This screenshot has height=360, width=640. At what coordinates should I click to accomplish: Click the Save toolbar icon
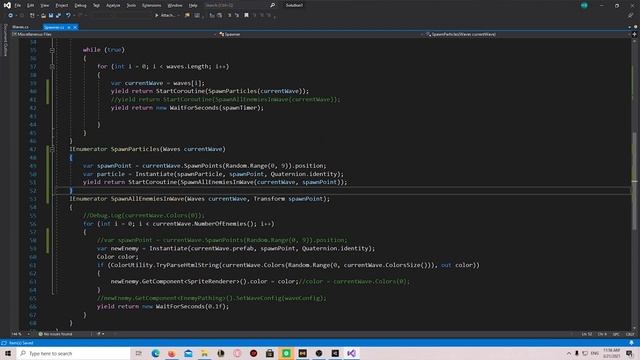[51, 15]
